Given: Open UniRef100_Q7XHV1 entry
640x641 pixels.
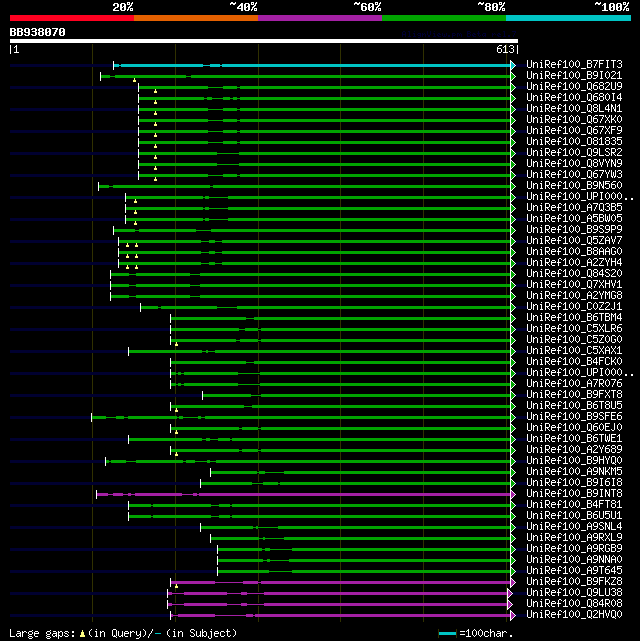Looking at the screenshot, I should coord(574,285).
